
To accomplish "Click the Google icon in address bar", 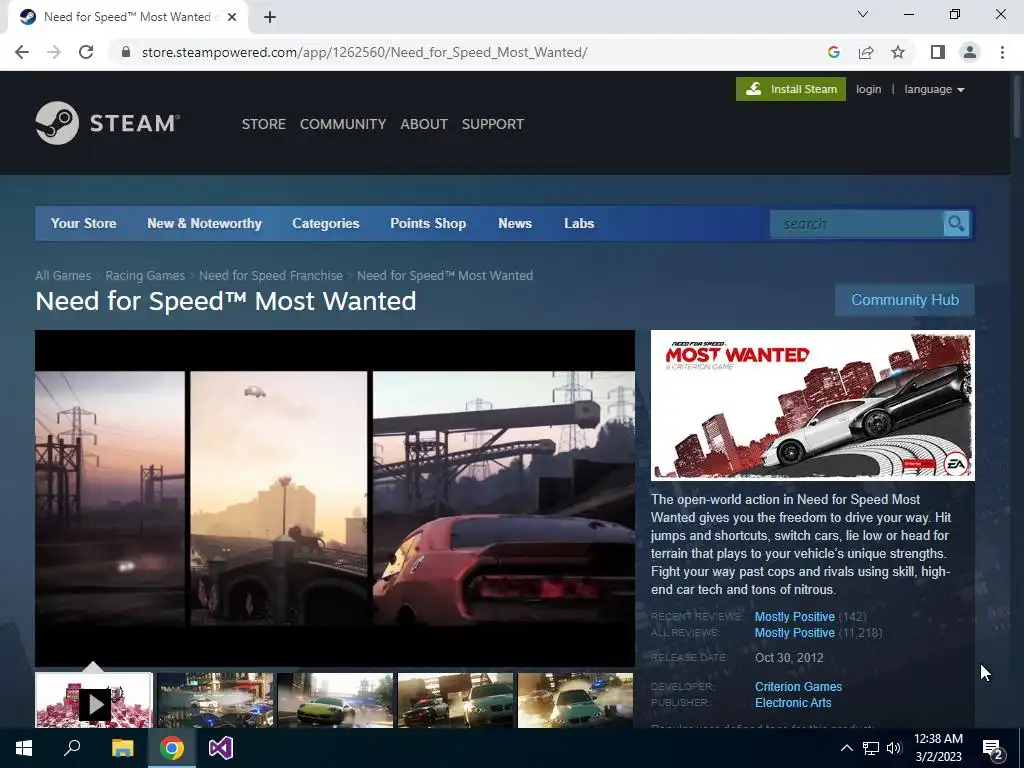I will [833, 52].
